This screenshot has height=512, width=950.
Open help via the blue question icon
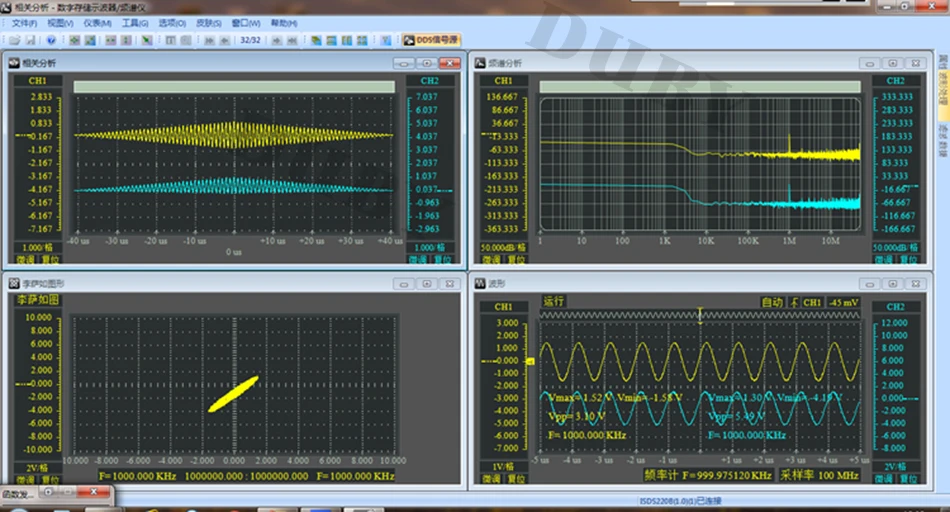coord(51,40)
